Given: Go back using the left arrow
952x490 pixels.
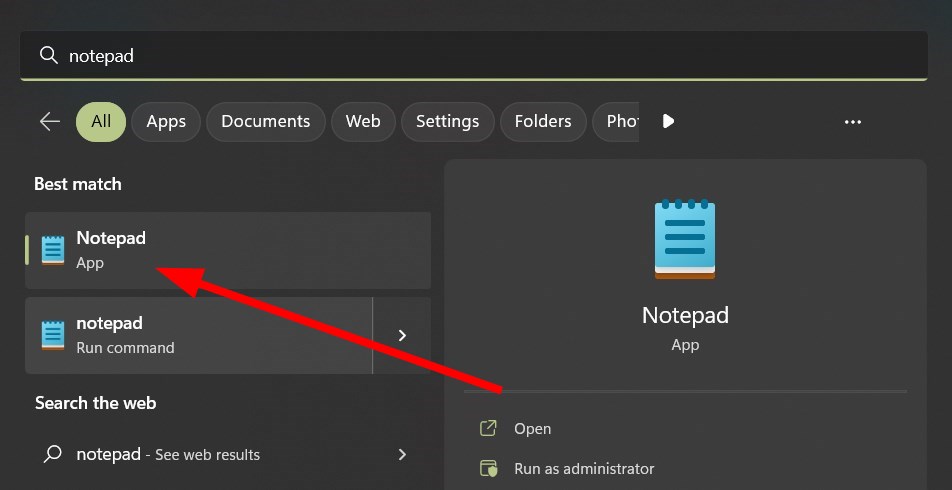Looking at the screenshot, I should coord(50,121).
